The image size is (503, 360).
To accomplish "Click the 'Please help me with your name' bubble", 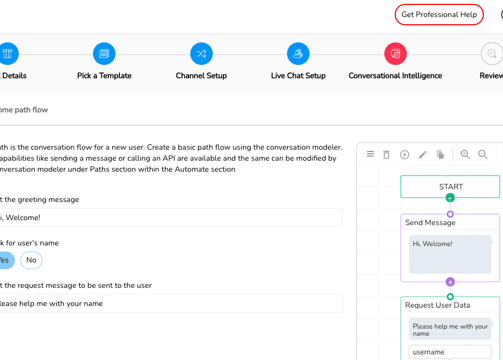I will [450, 329].
